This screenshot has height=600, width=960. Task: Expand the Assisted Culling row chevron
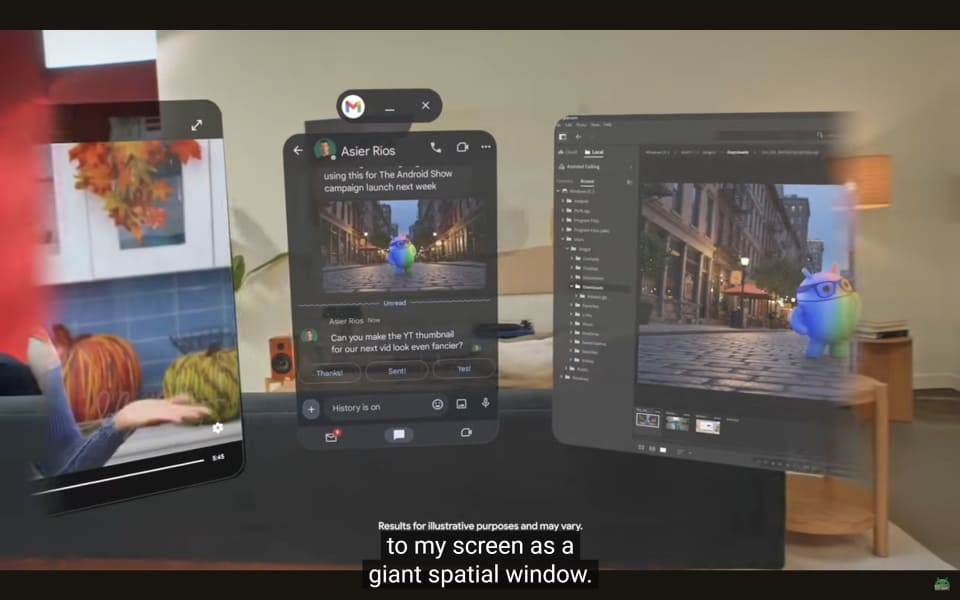tap(631, 167)
